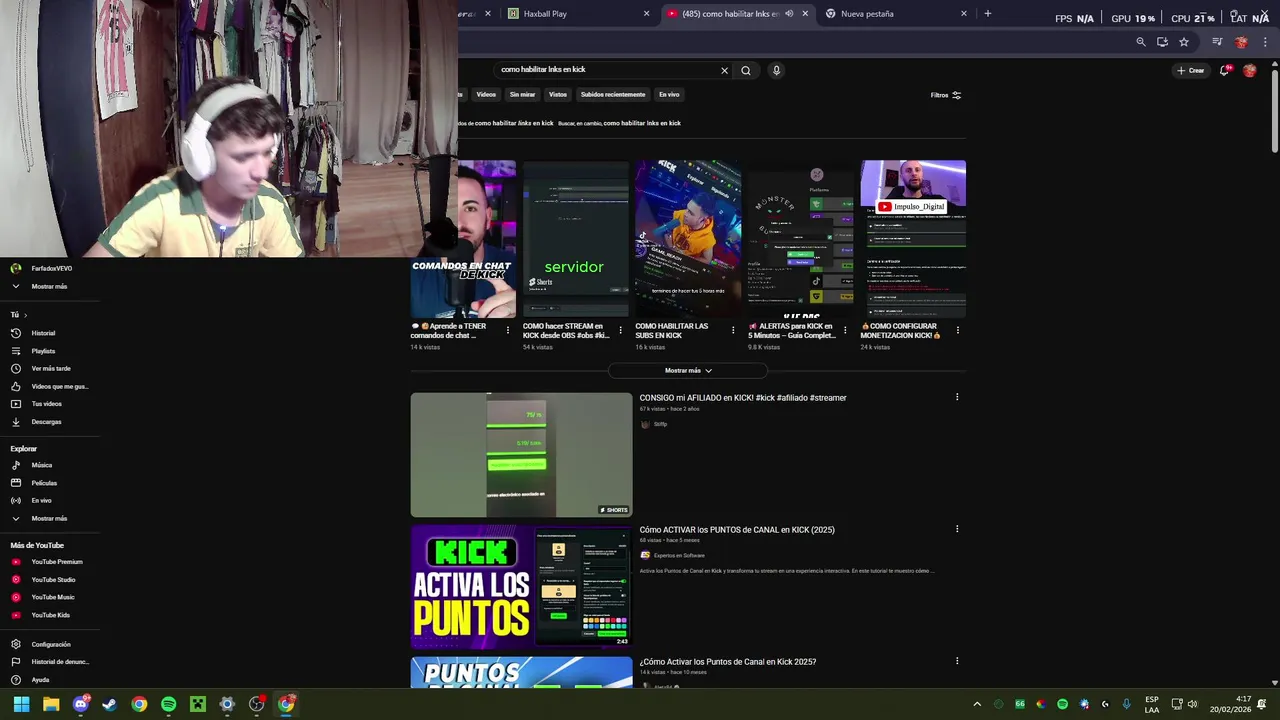Open options for Cómo ACTIVAR los PUNTOS video

(957, 529)
